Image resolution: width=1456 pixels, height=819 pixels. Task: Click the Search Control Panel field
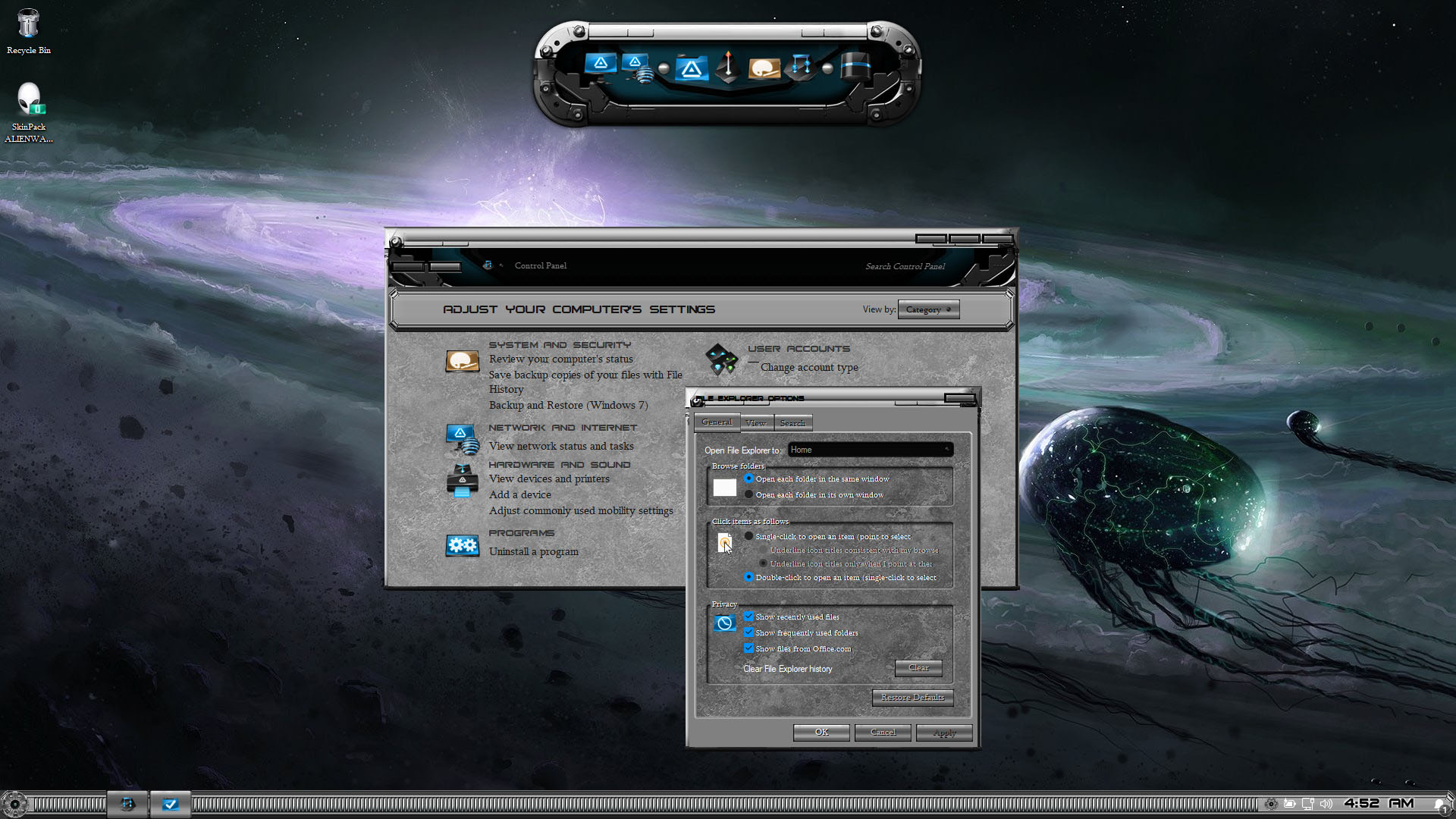(x=905, y=266)
